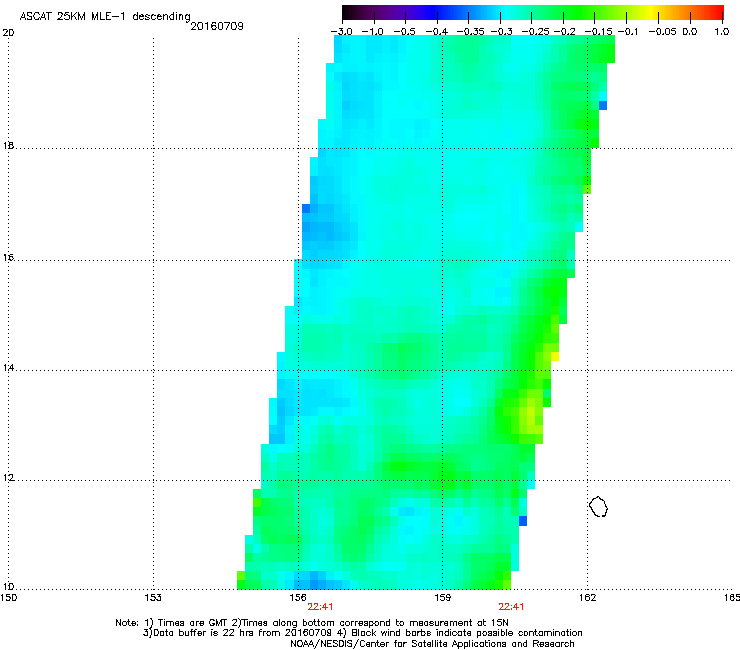Click the colorbar label -0.25

536,32
